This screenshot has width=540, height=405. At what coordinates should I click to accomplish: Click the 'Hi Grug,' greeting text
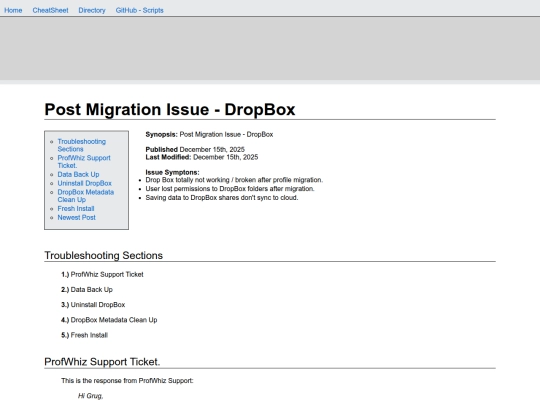(91, 396)
